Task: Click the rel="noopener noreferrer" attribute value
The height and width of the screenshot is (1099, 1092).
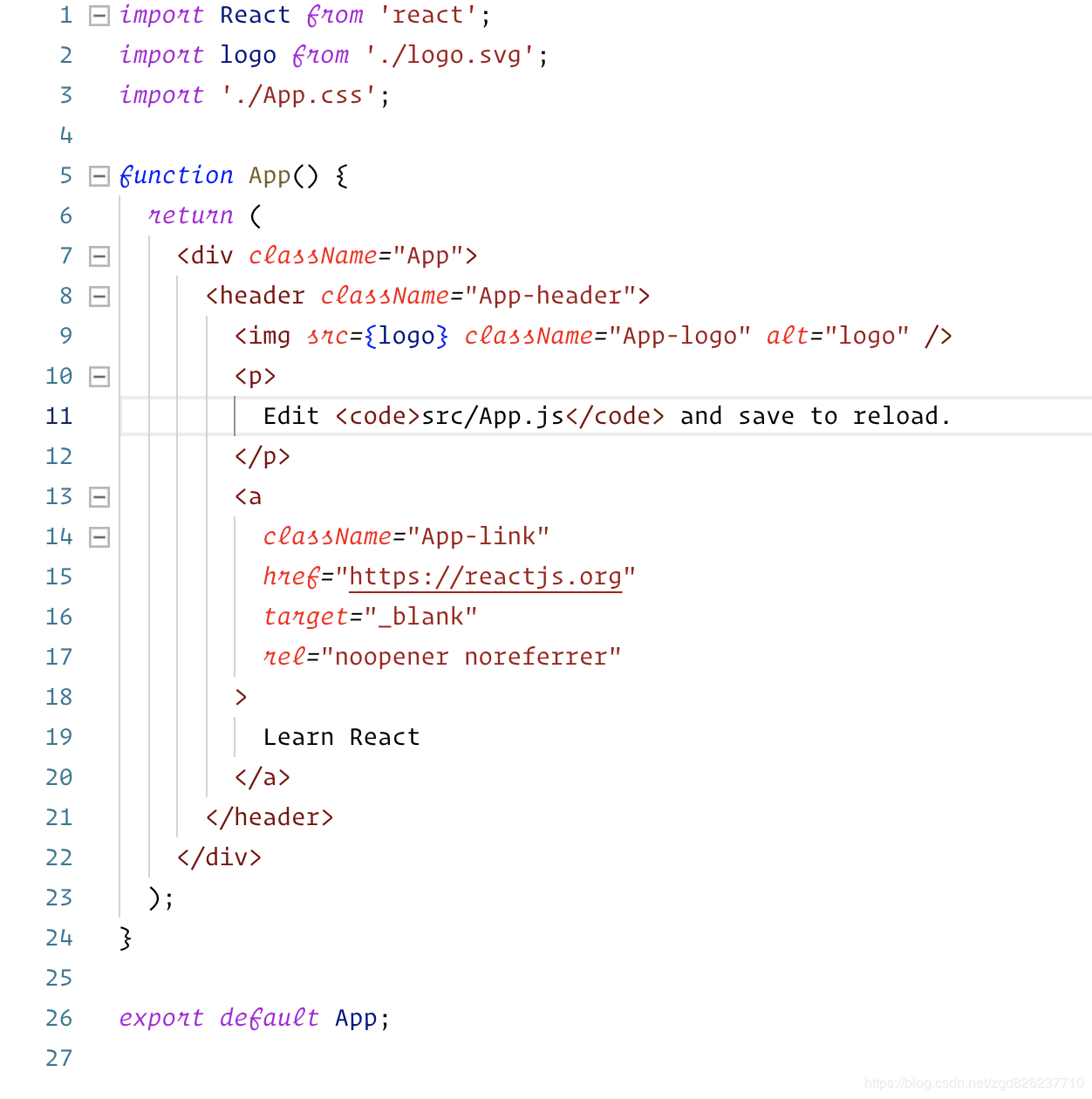Action: coord(471,657)
